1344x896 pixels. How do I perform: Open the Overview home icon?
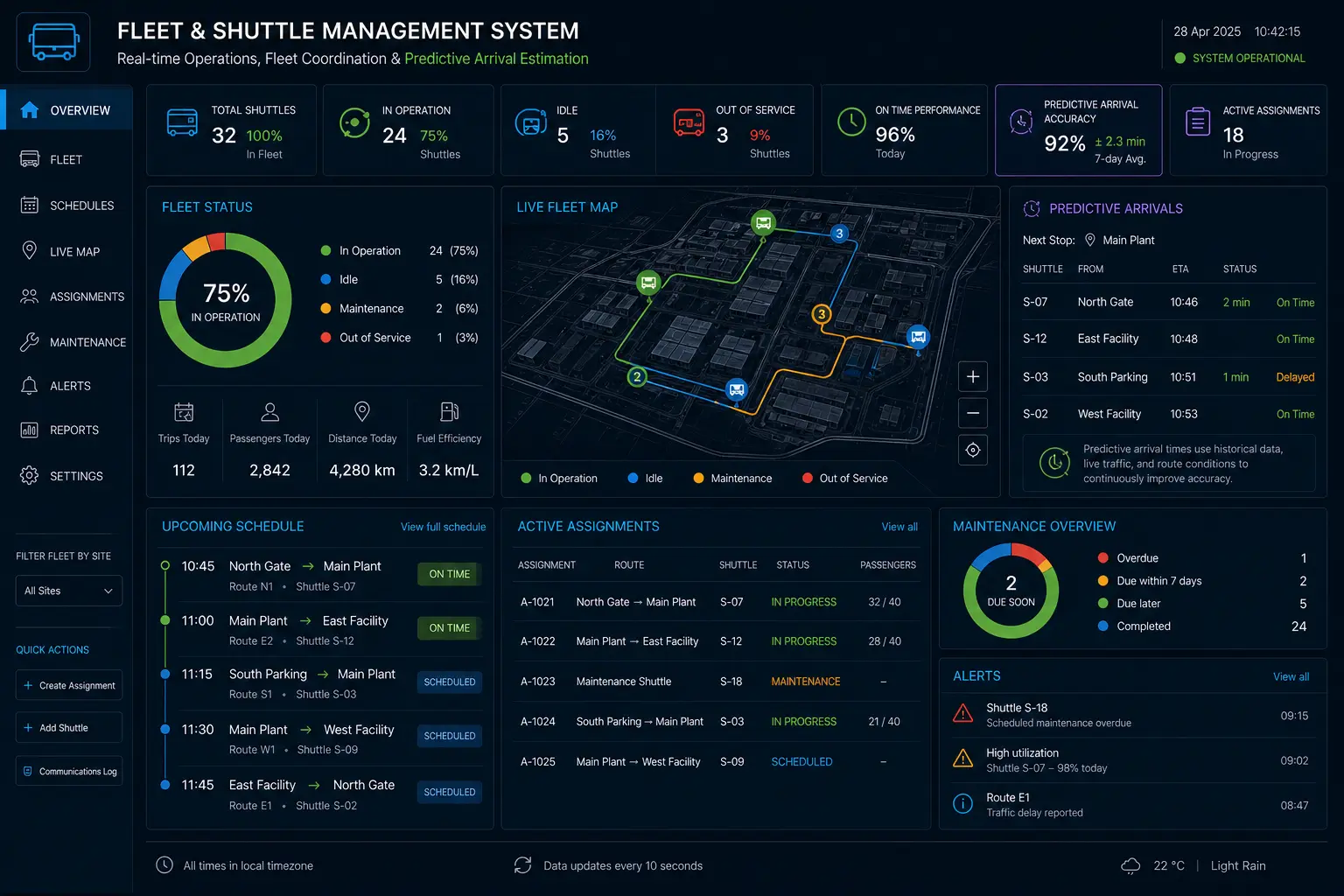(29, 110)
